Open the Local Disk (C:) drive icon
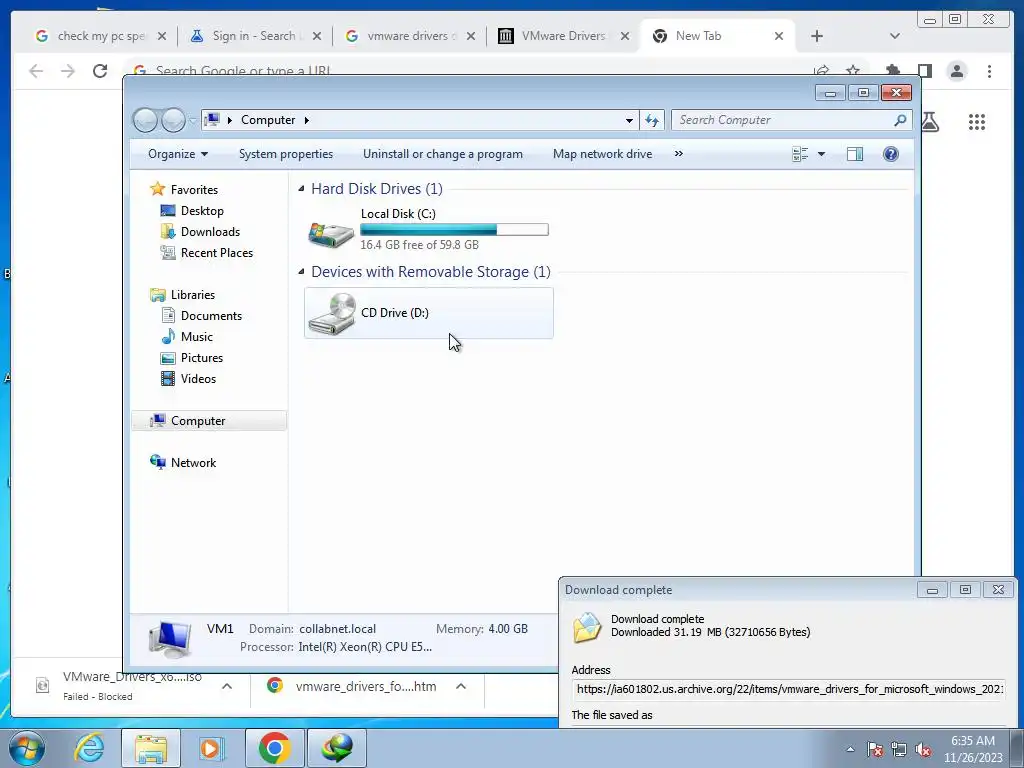This screenshot has height=768, width=1024. (331, 234)
